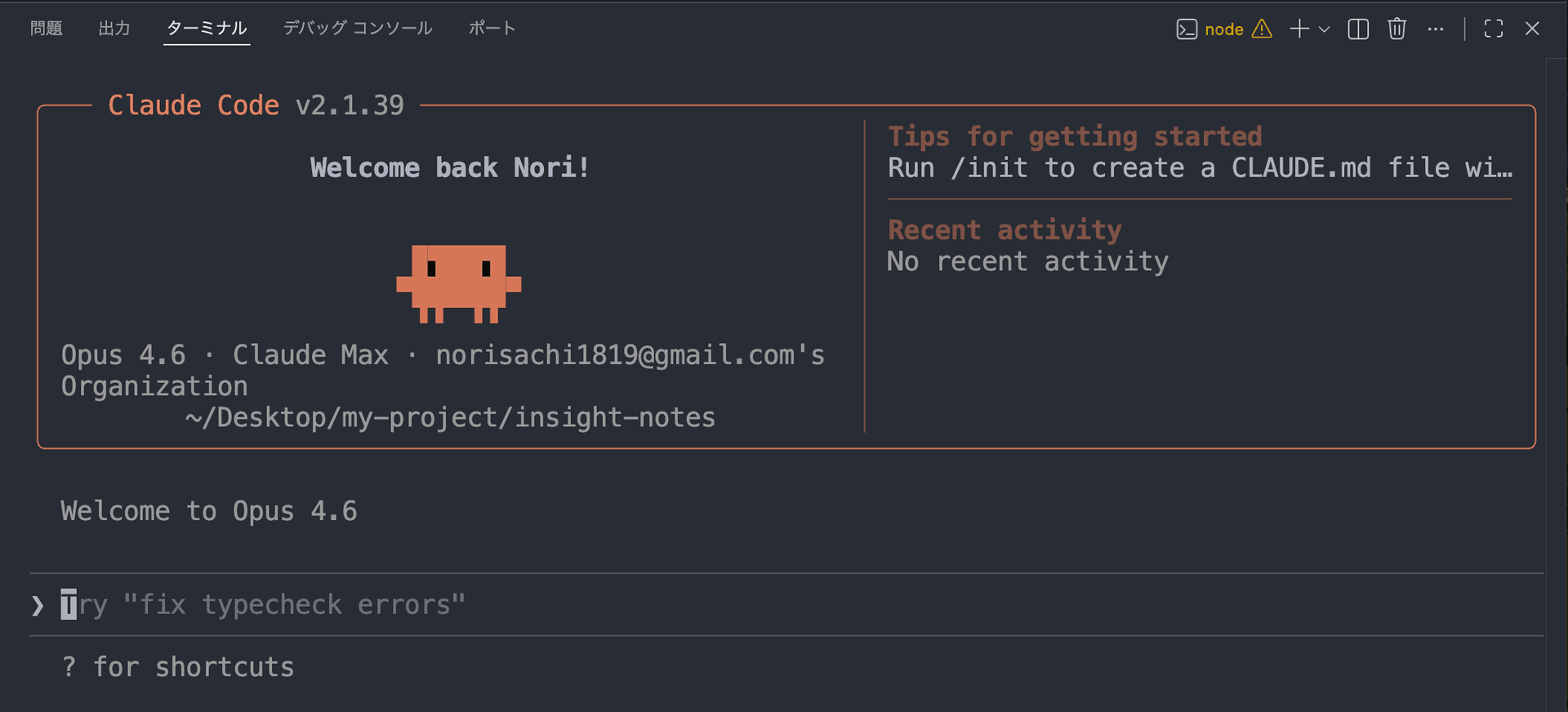This screenshot has height=712, width=1568.
Task: Open the デバッグ コンソール tab
Action: tap(358, 29)
